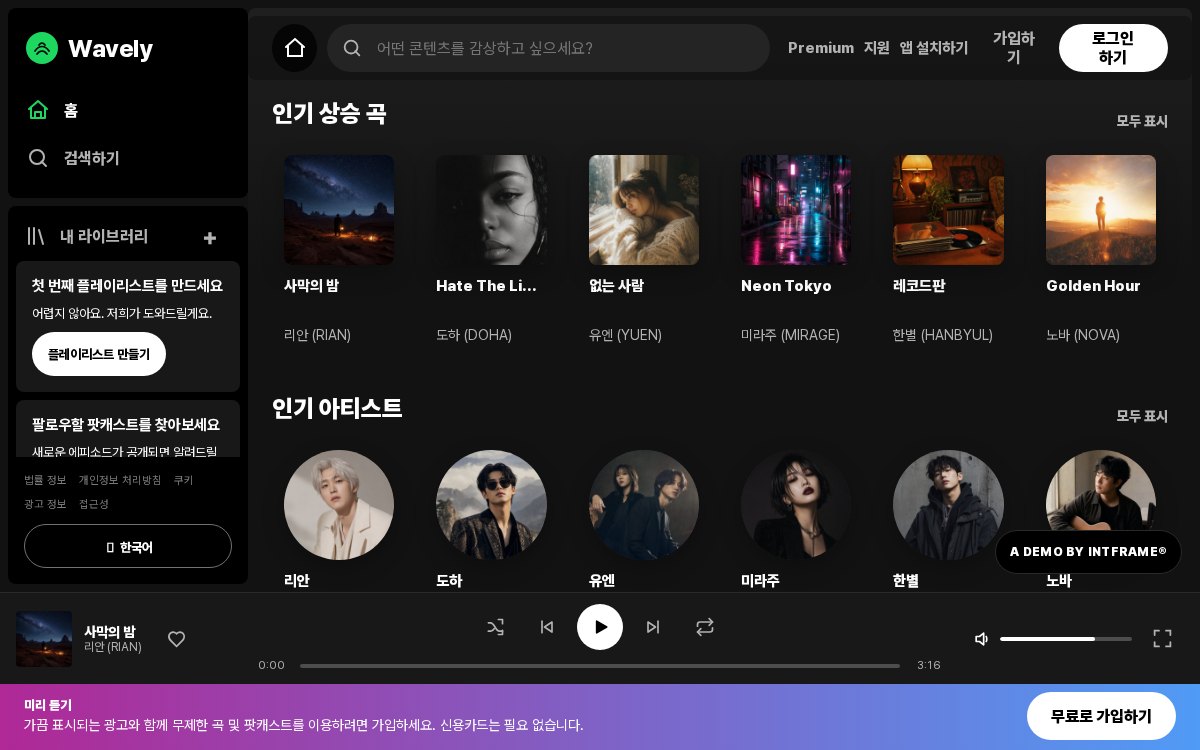Open artist 유엔 round portrait
The image size is (1200, 750).
pyautogui.click(x=644, y=505)
